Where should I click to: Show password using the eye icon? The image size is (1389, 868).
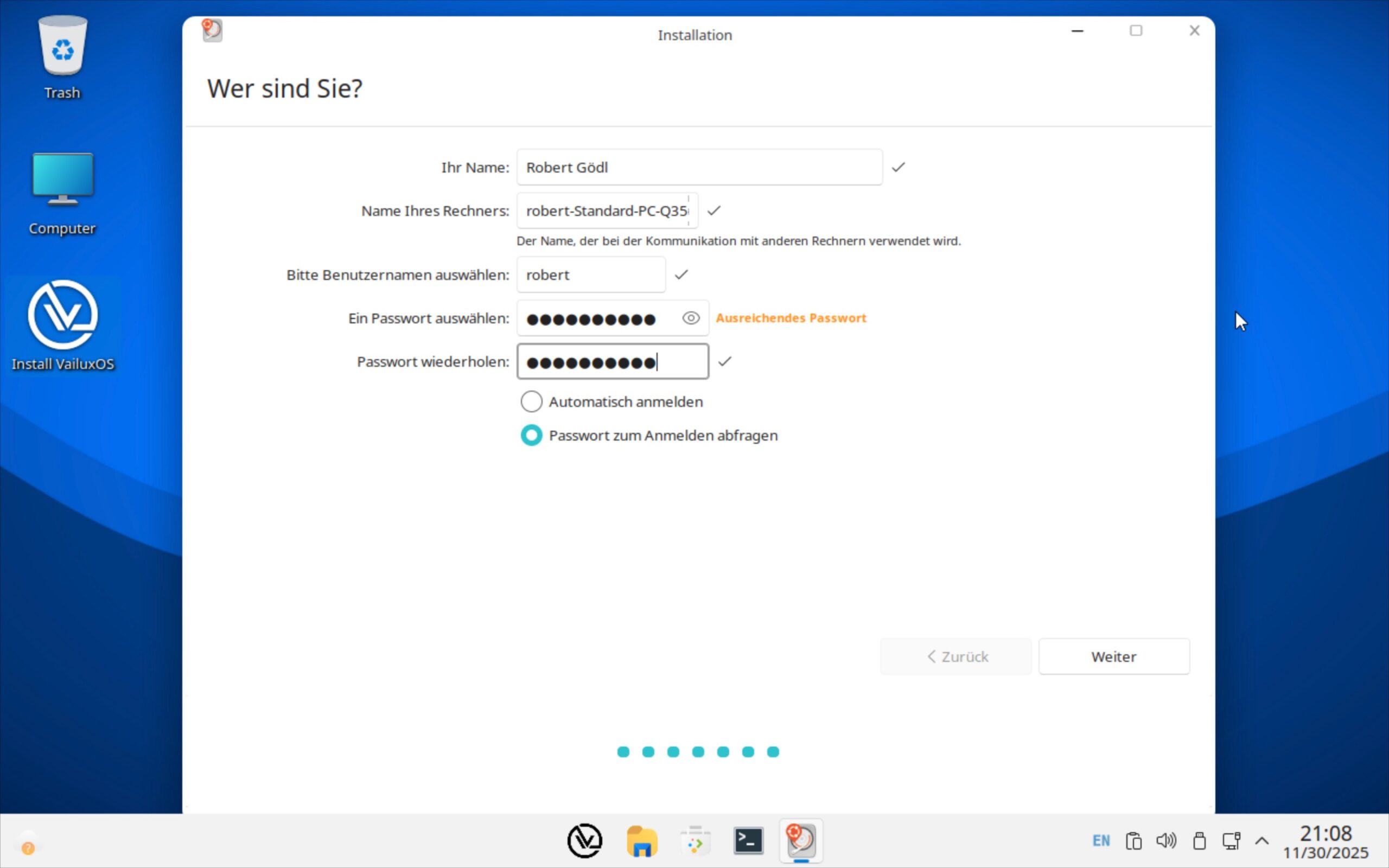click(x=691, y=318)
